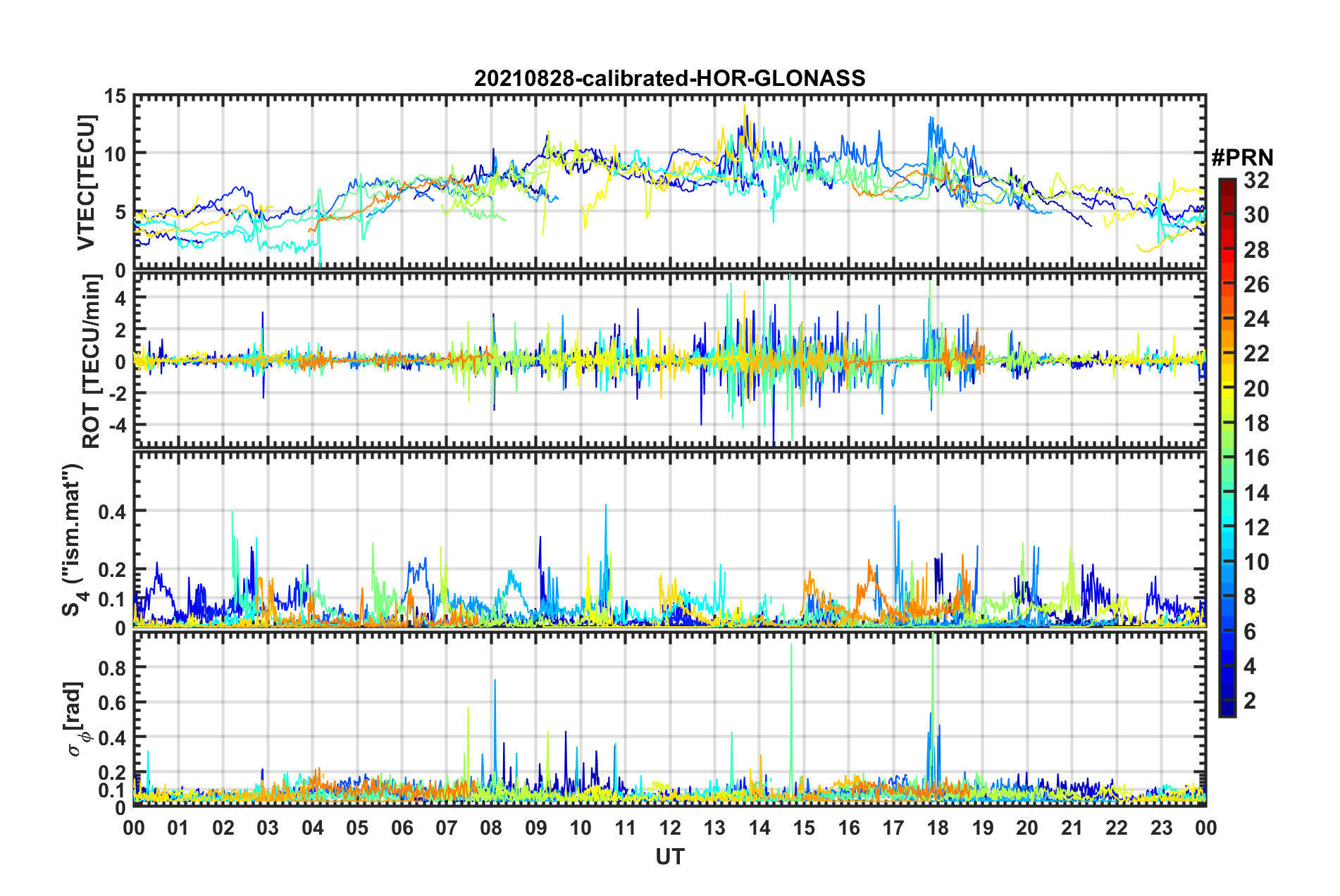Select the 5 tick on the VTEC axis
This screenshot has width=1340, height=896.
(x=120, y=213)
